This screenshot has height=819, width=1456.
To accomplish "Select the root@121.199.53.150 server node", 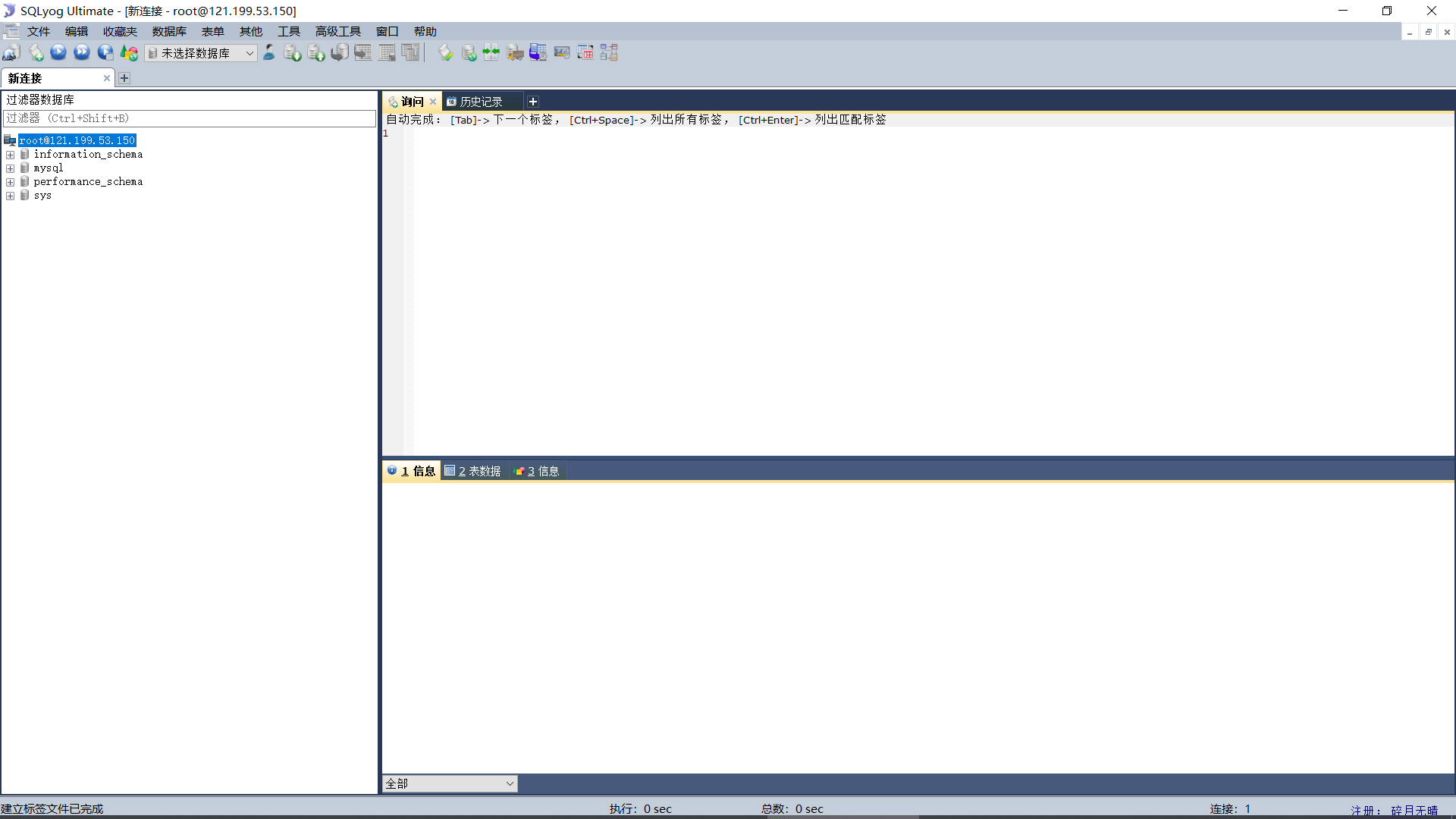I will [x=77, y=140].
